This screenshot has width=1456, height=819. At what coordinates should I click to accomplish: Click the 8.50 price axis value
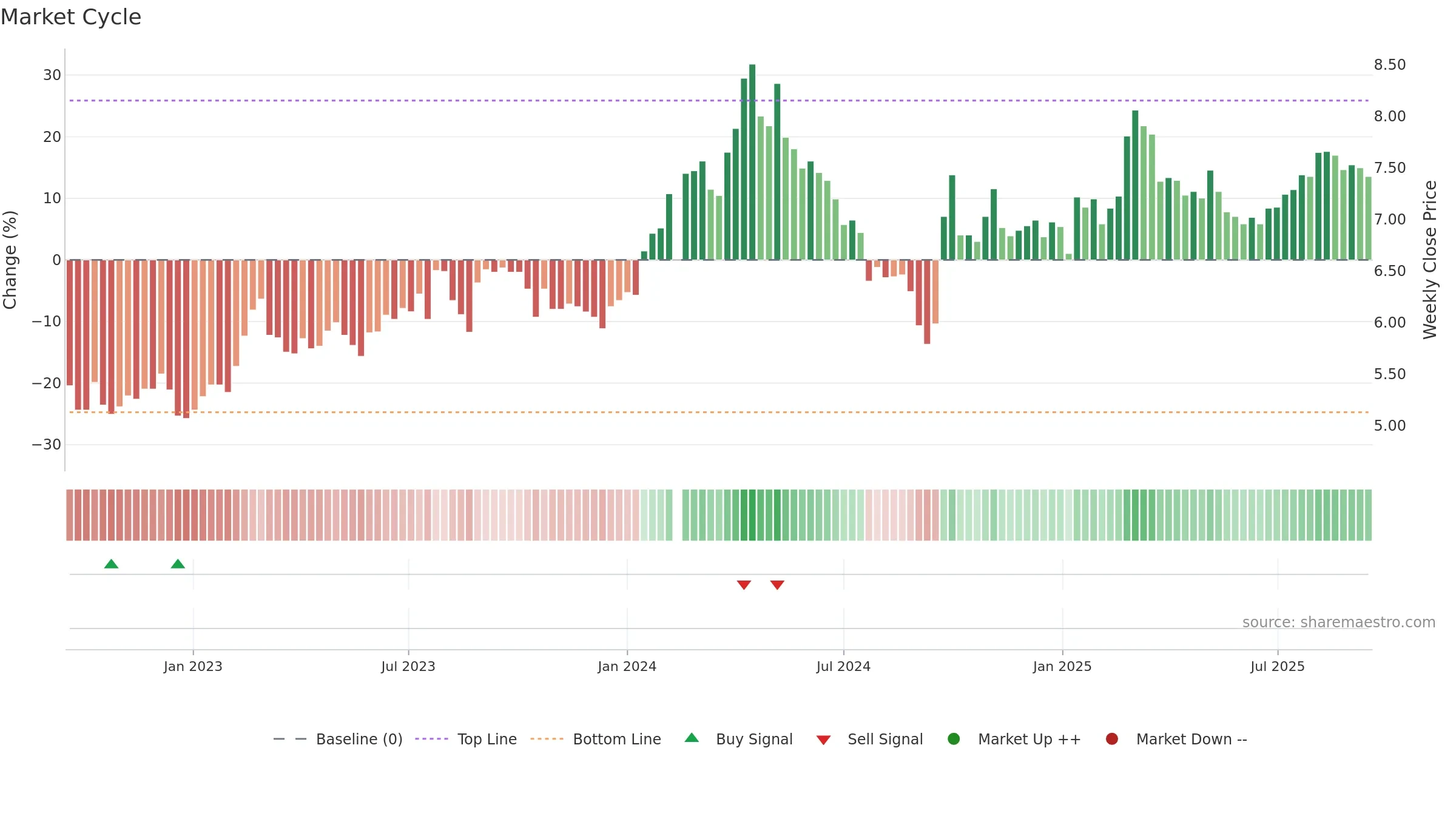(x=1390, y=64)
